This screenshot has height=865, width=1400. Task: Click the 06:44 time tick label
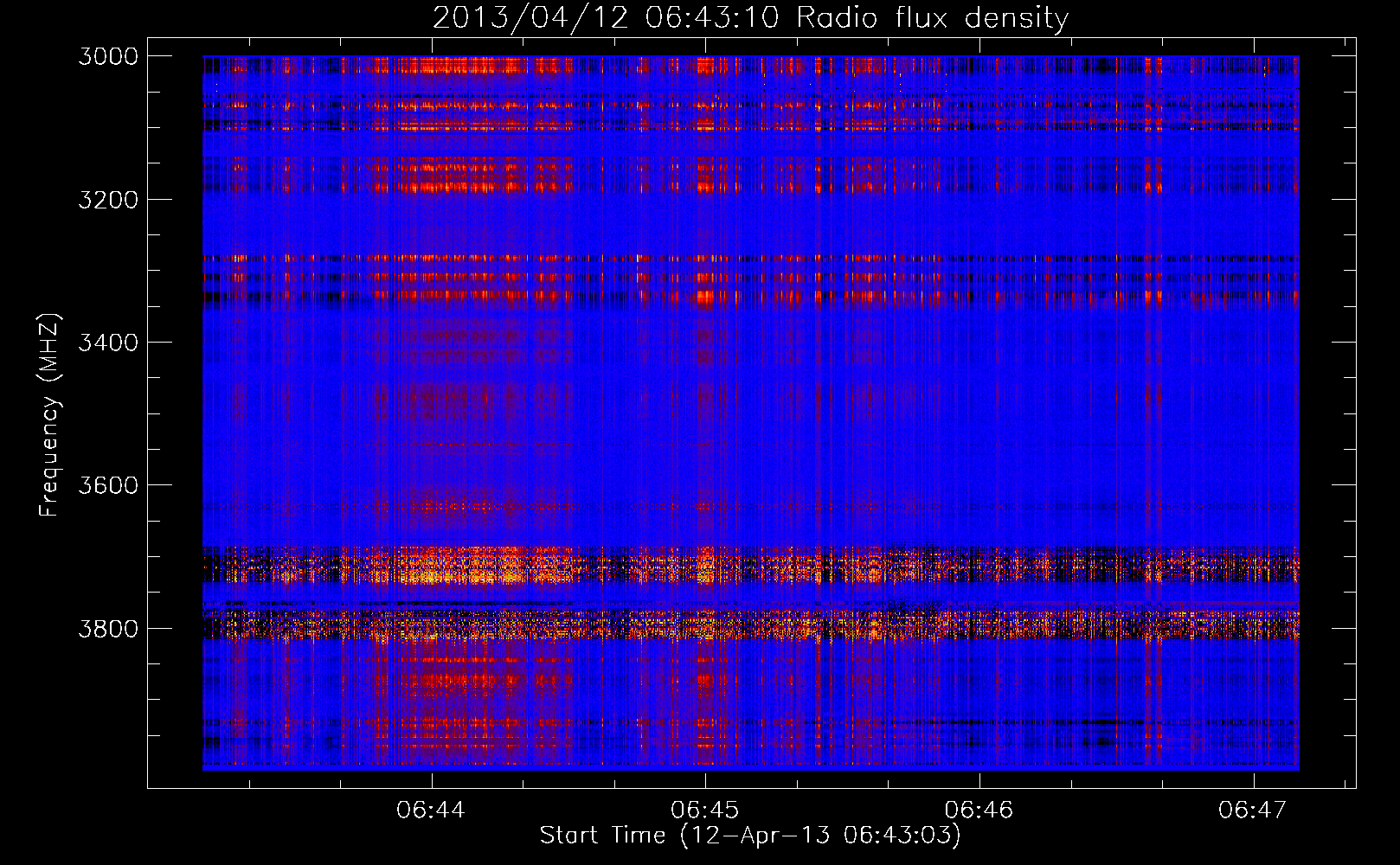(x=431, y=811)
